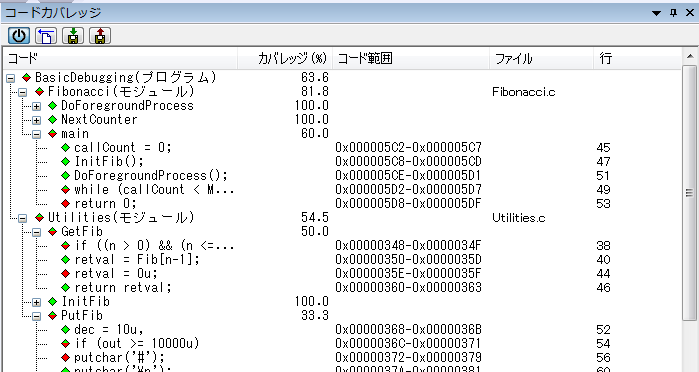699x372 pixels.
Task: Select the 'while (callCount < M...' row
Action: coord(342,190)
